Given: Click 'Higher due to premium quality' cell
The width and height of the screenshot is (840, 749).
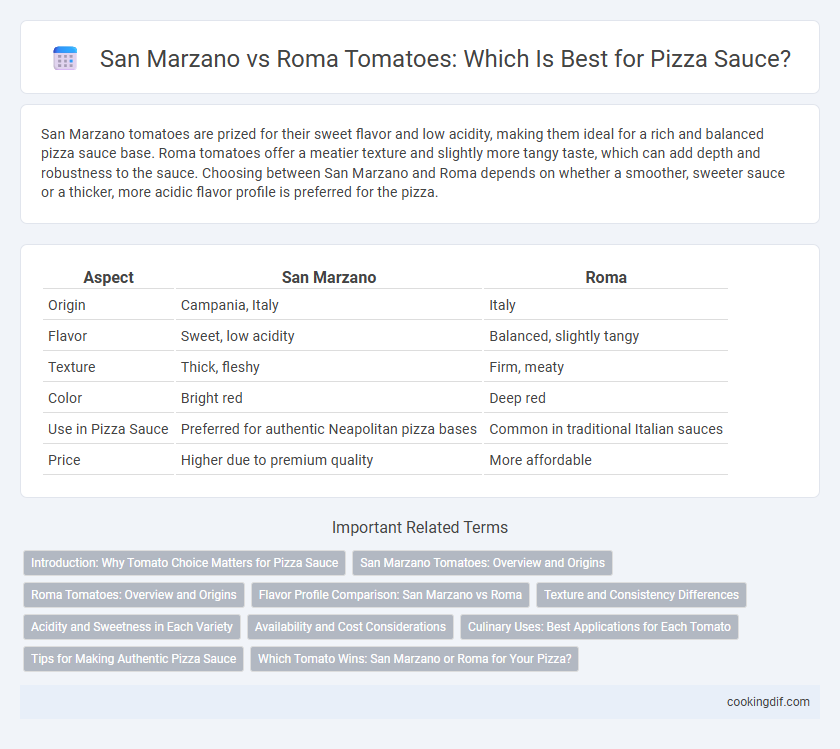Looking at the screenshot, I should [x=329, y=460].
